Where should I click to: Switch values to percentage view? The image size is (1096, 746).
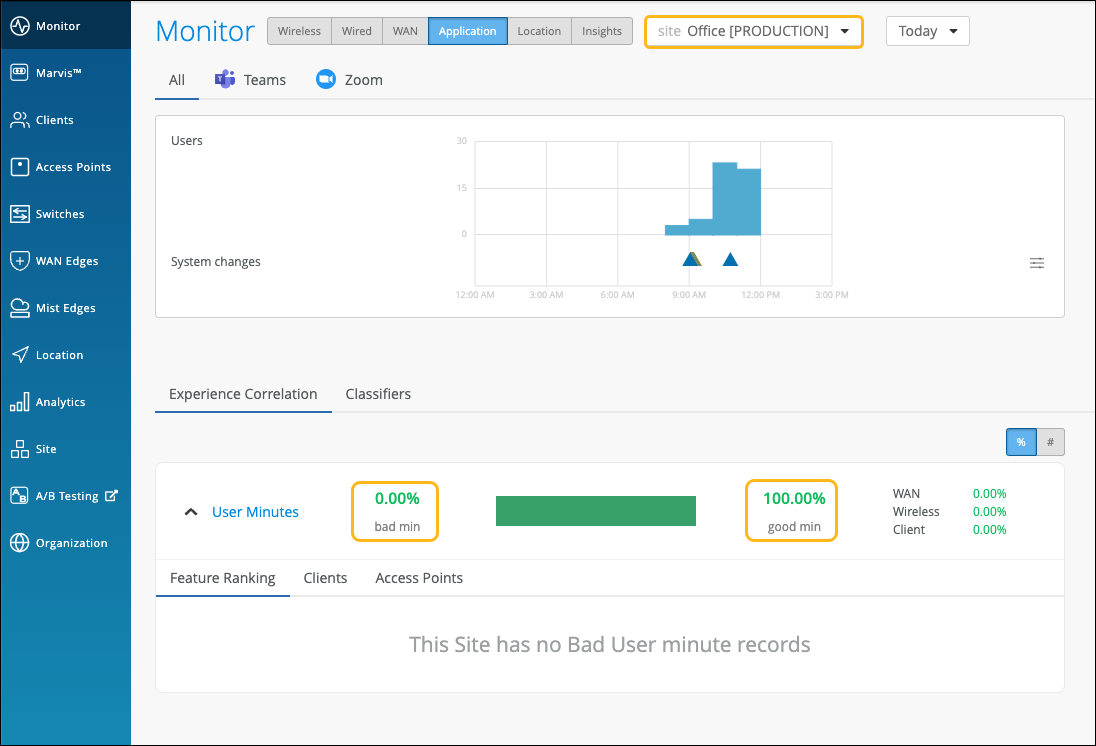coord(1021,442)
